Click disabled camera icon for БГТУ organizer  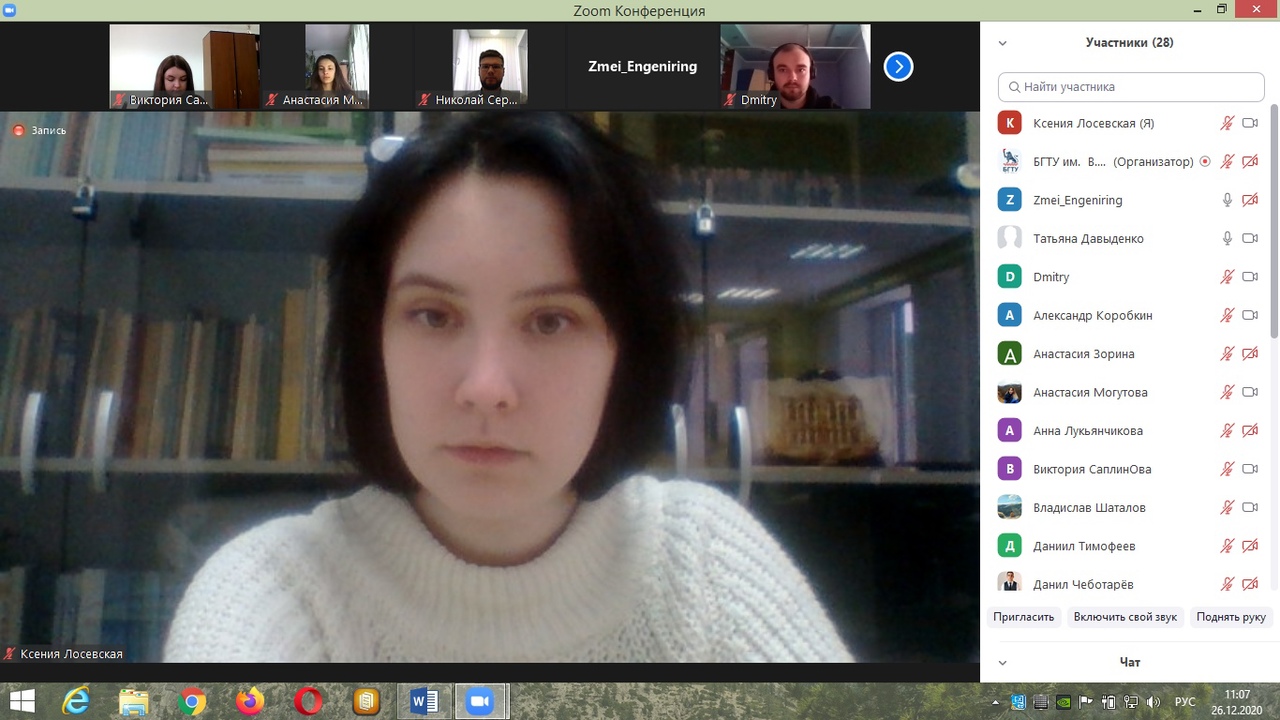click(x=1249, y=161)
